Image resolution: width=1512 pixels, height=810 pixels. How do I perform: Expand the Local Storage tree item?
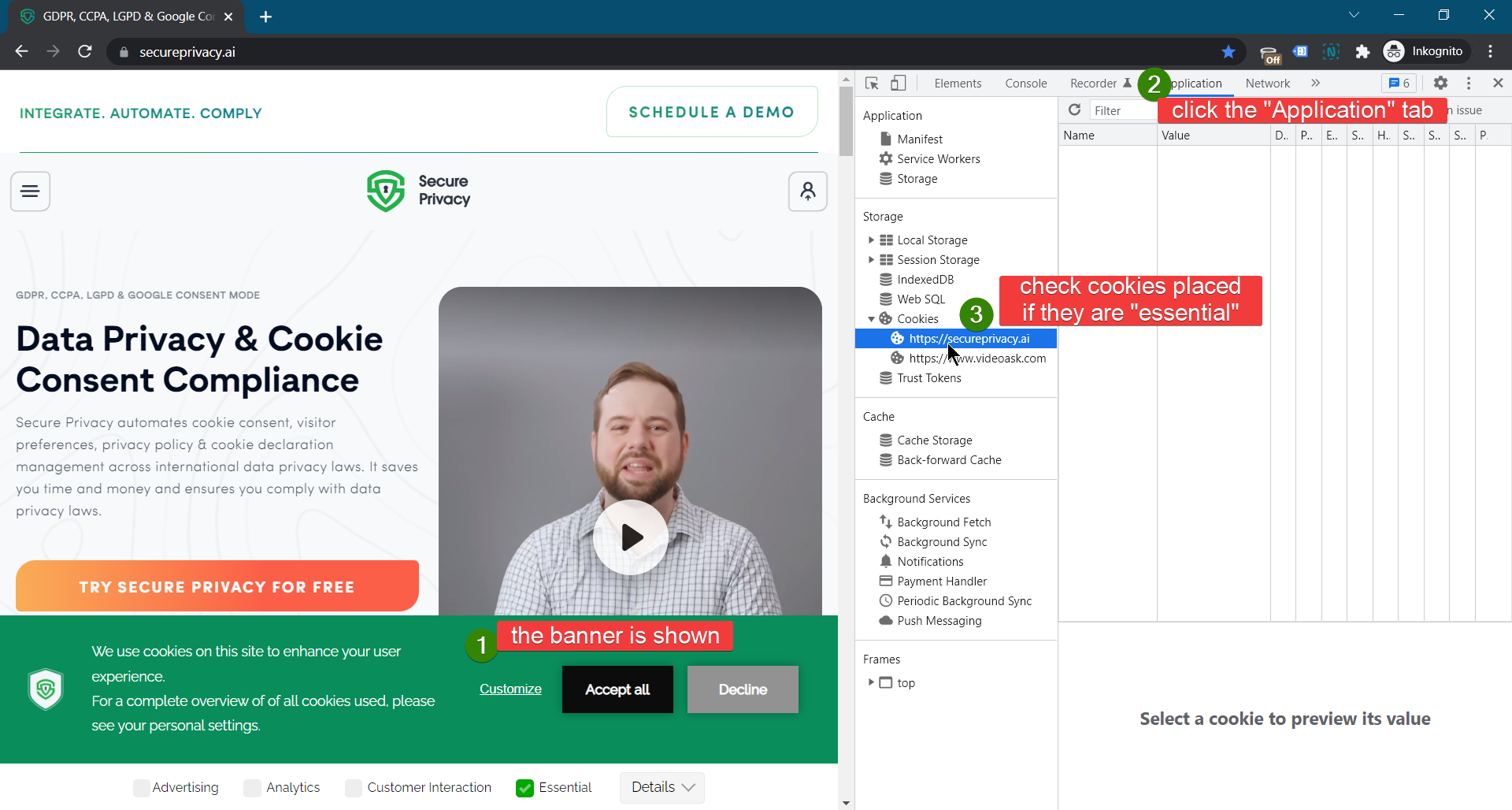(871, 240)
